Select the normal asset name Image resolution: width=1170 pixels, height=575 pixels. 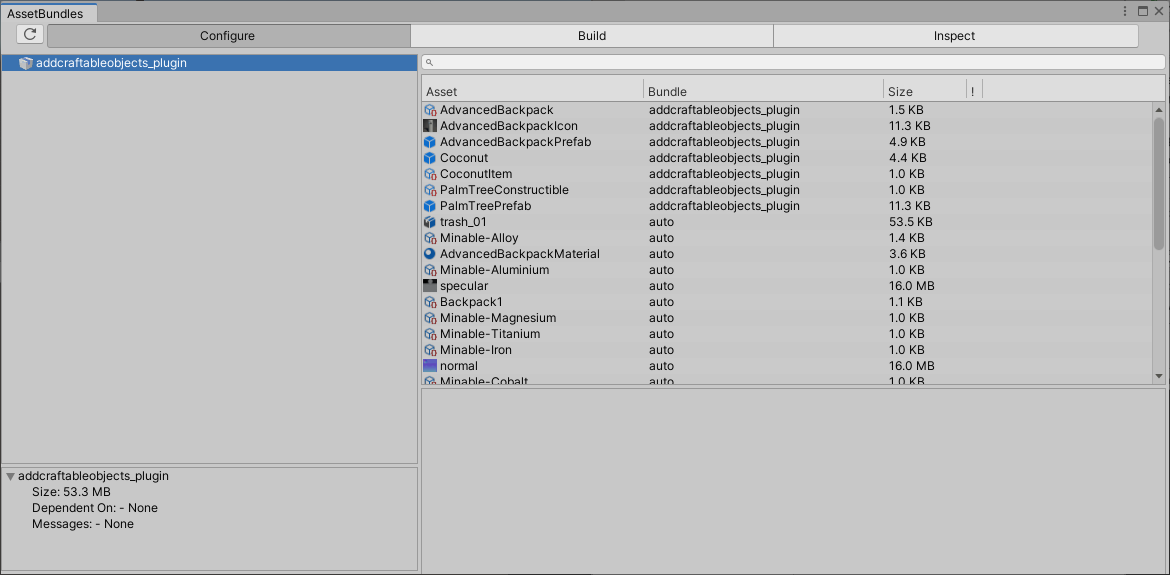point(459,366)
